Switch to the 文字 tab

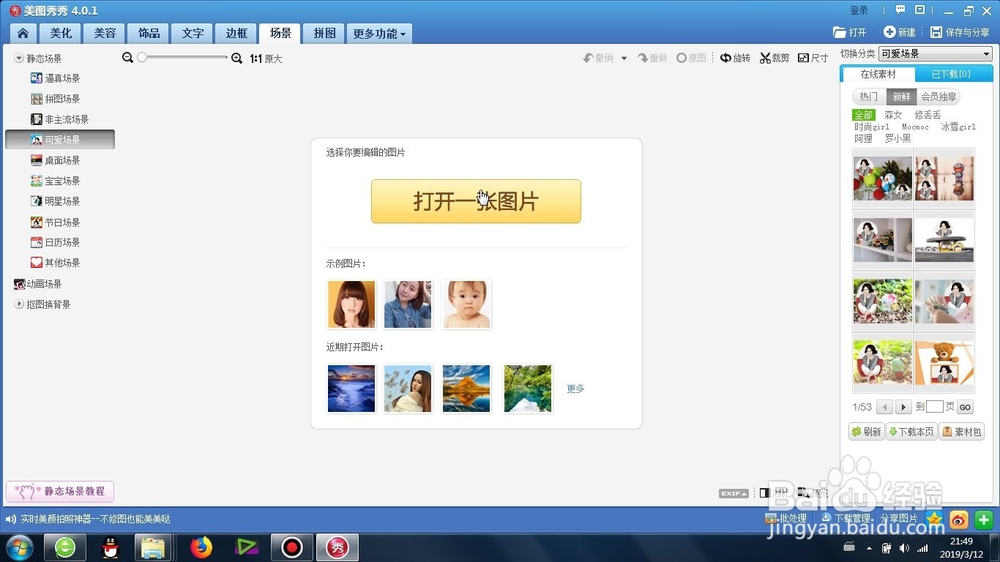193,33
